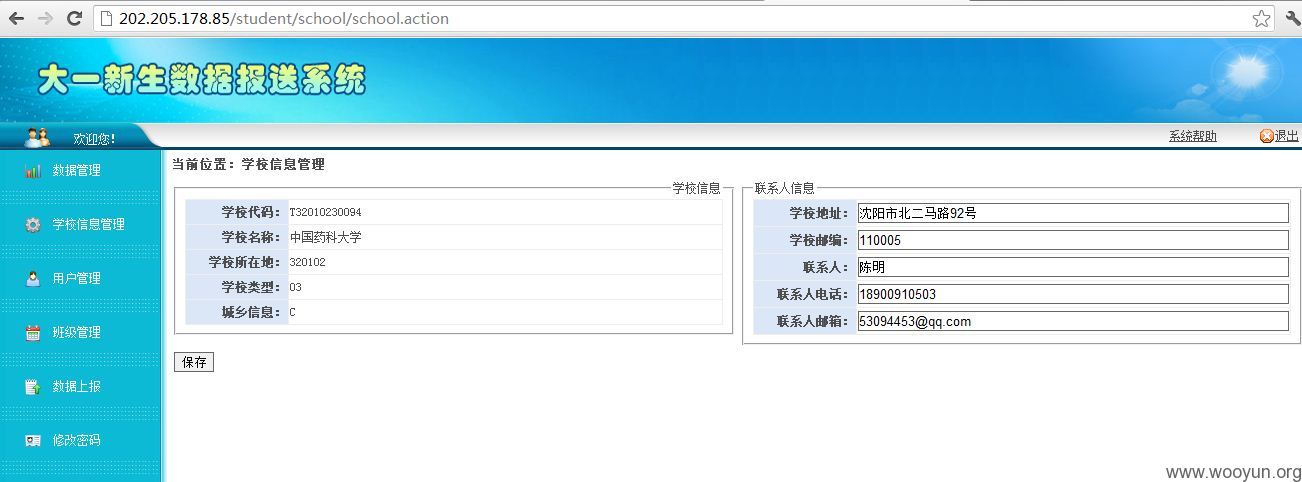Click school name value 中国药科大学
The width and height of the screenshot is (1302, 482).
[325, 238]
